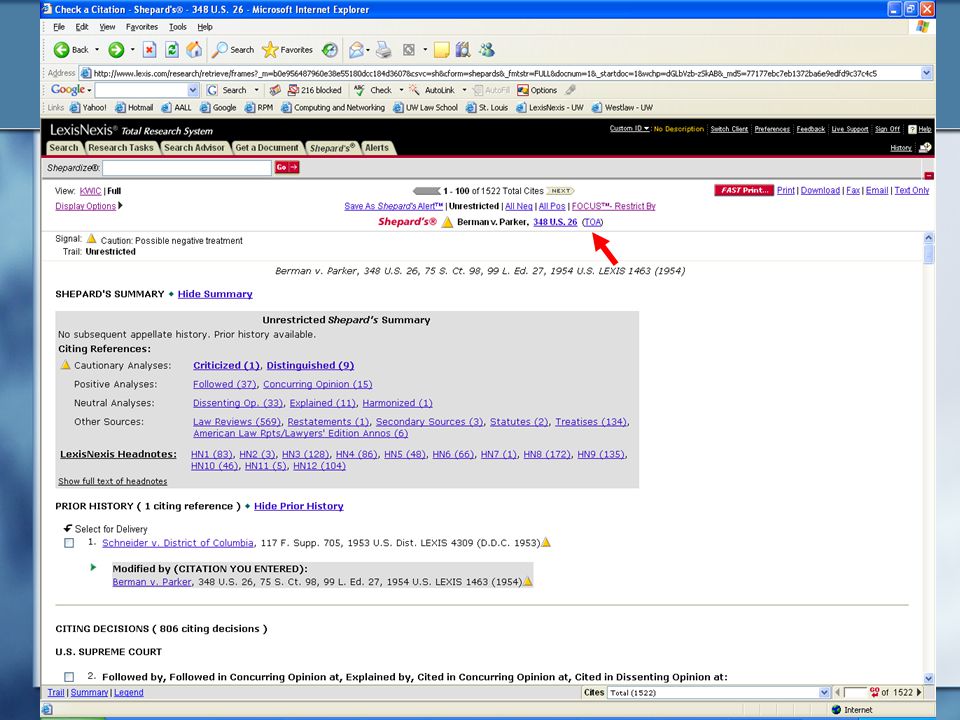Open the File menu
Viewport: 960px width, 720px height.
(x=59, y=27)
